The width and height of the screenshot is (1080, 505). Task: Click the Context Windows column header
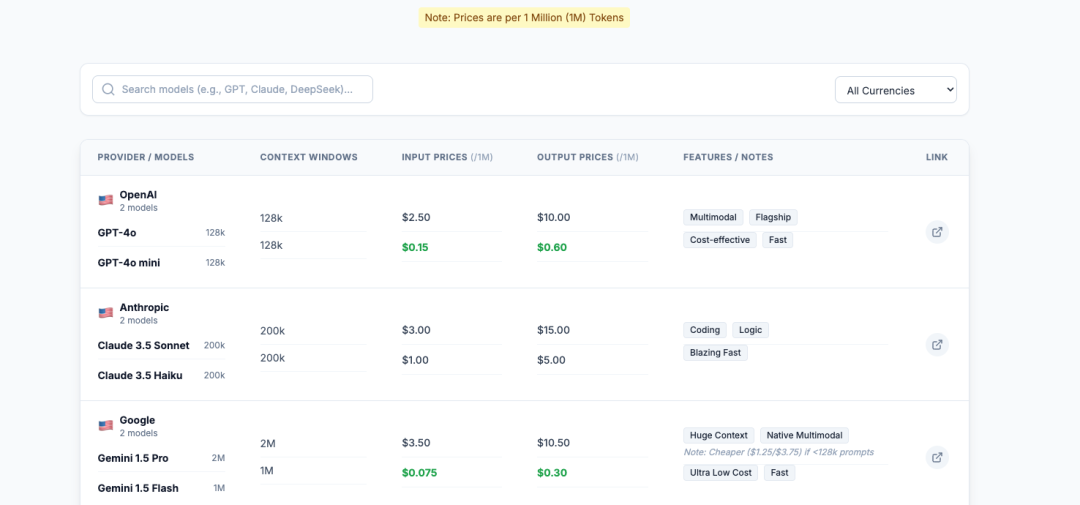click(309, 157)
